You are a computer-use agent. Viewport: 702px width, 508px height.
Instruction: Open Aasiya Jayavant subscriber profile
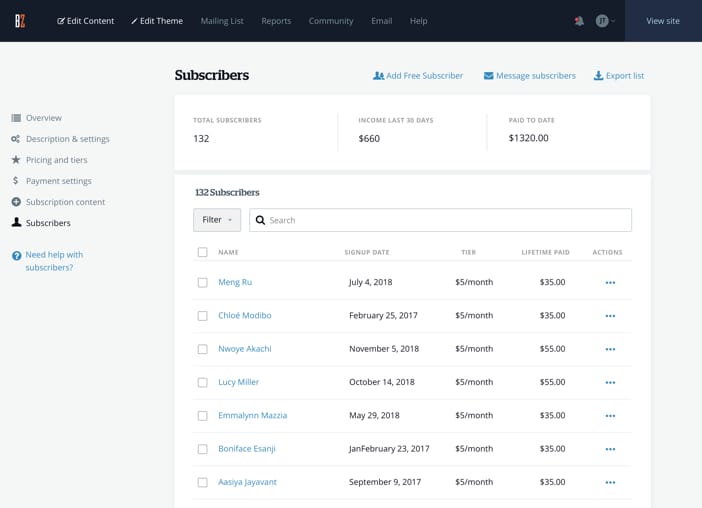coord(247,482)
